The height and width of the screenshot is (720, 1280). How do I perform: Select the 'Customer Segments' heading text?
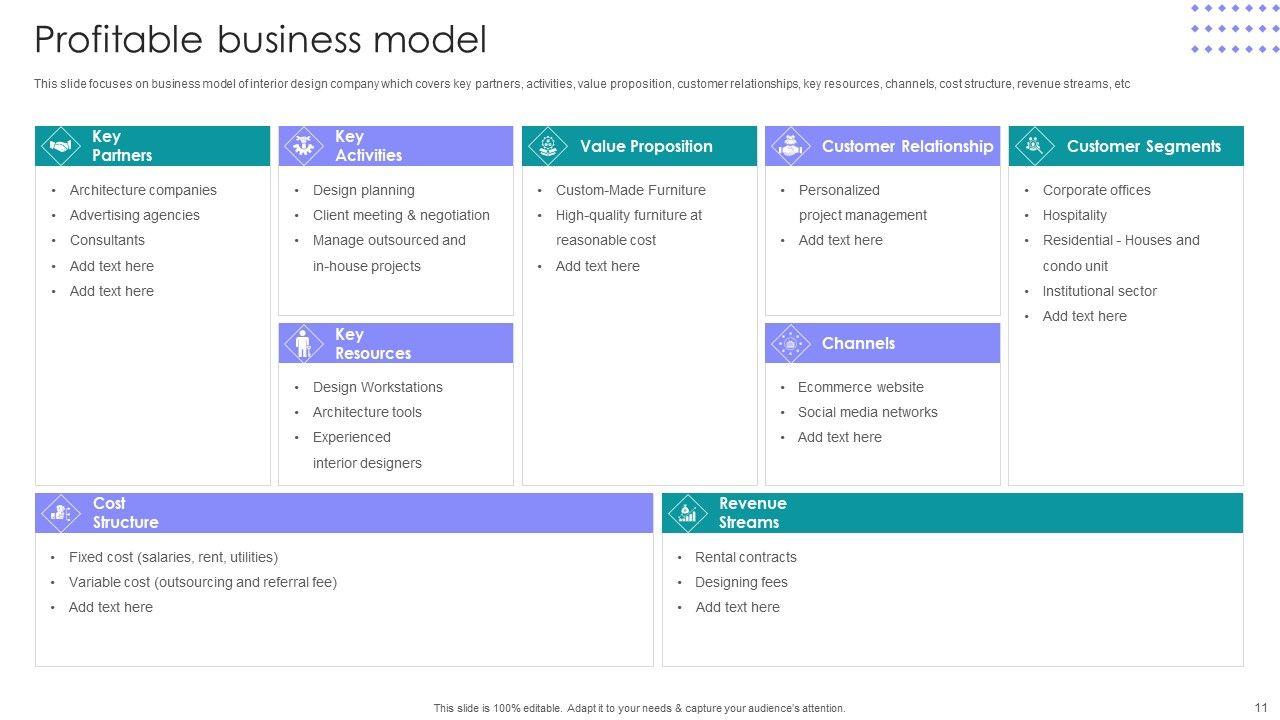coord(1143,146)
